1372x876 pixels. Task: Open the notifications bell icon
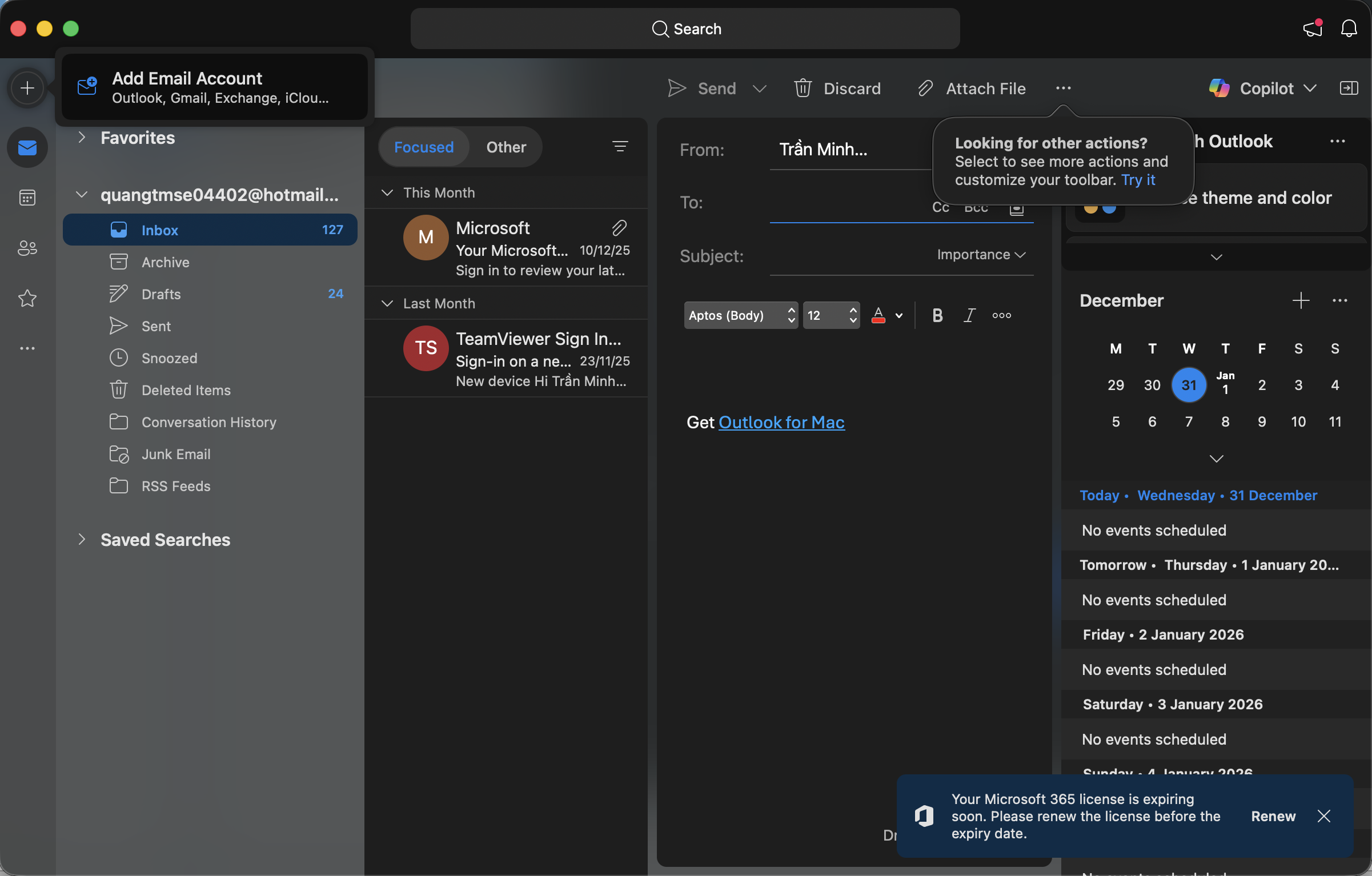pos(1349,29)
